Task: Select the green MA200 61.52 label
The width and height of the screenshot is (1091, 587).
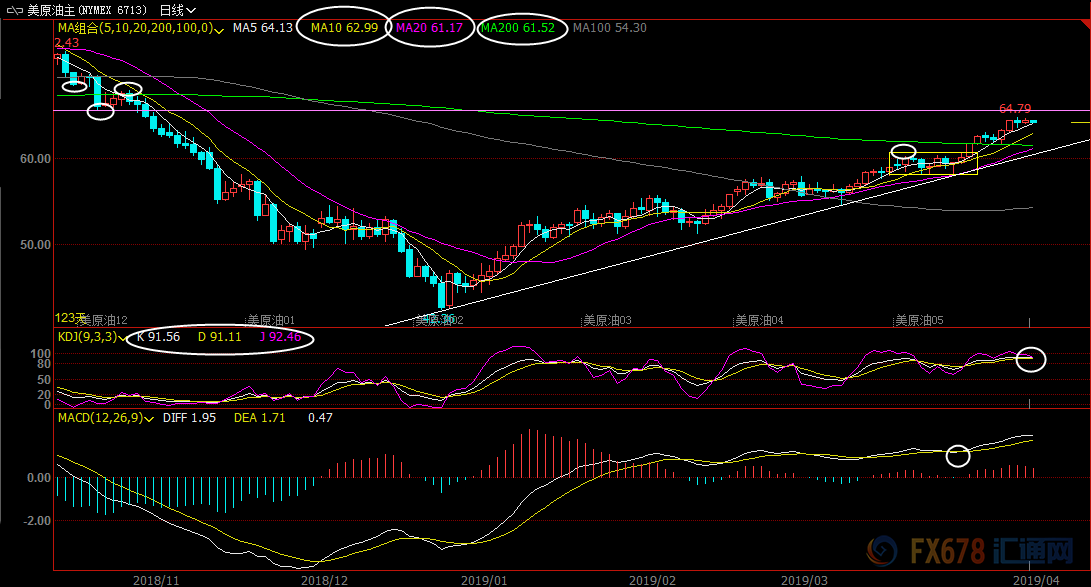Action: click(517, 28)
